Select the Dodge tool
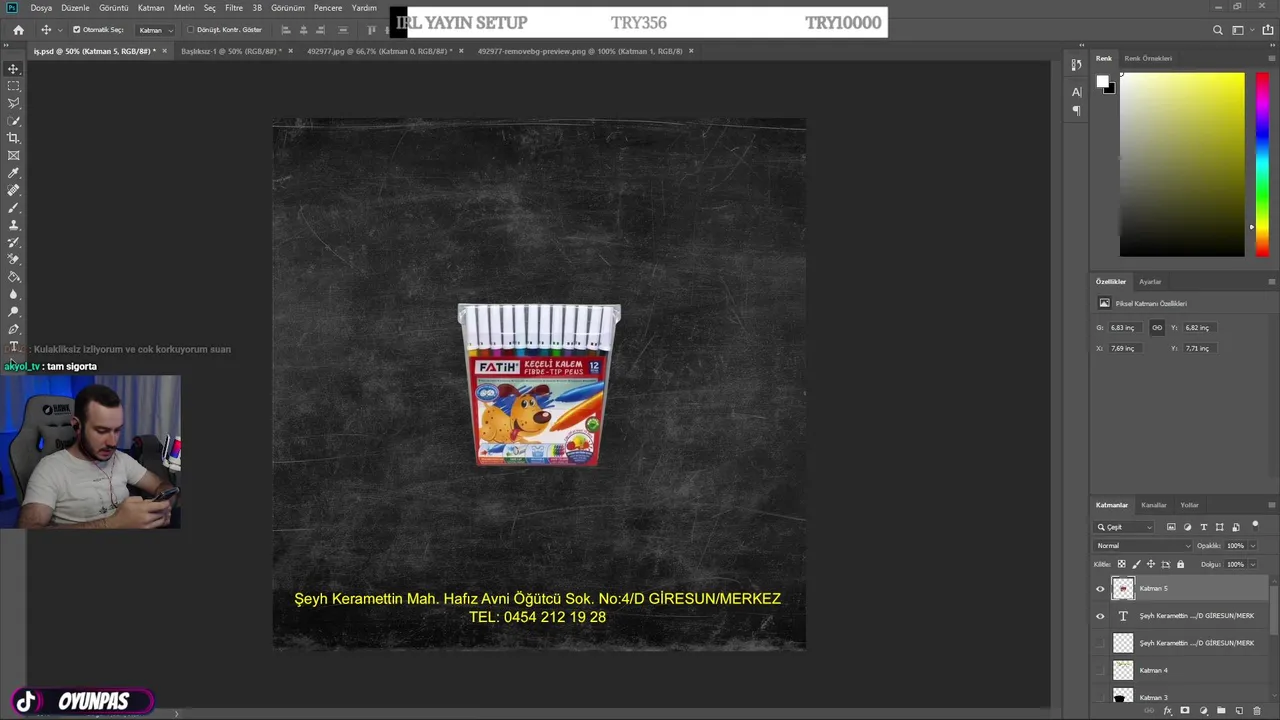Image resolution: width=1280 pixels, height=720 pixels. point(14,311)
